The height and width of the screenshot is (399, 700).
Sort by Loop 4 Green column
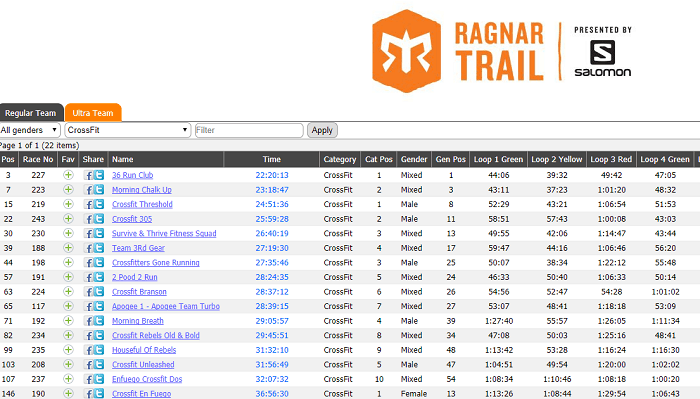[665, 159]
